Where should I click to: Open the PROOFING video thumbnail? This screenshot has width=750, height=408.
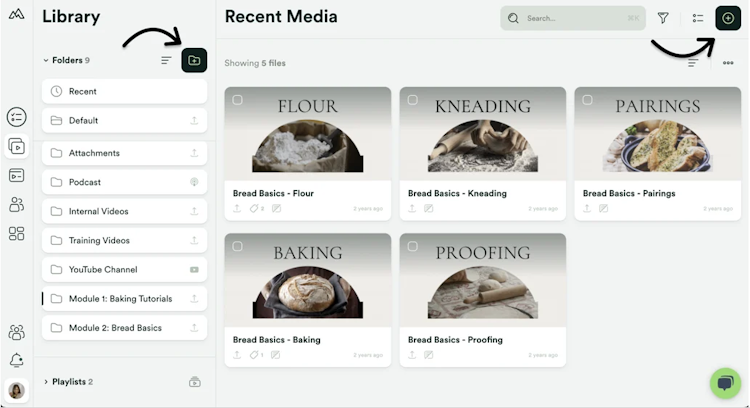tap(483, 280)
